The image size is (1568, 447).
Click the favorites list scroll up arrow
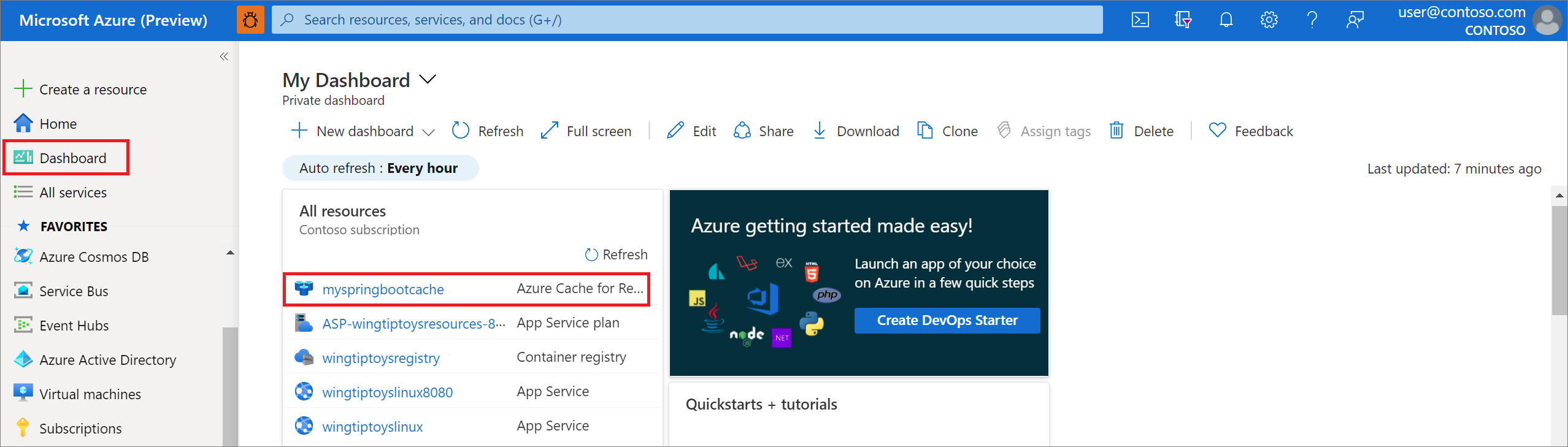coord(230,253)
